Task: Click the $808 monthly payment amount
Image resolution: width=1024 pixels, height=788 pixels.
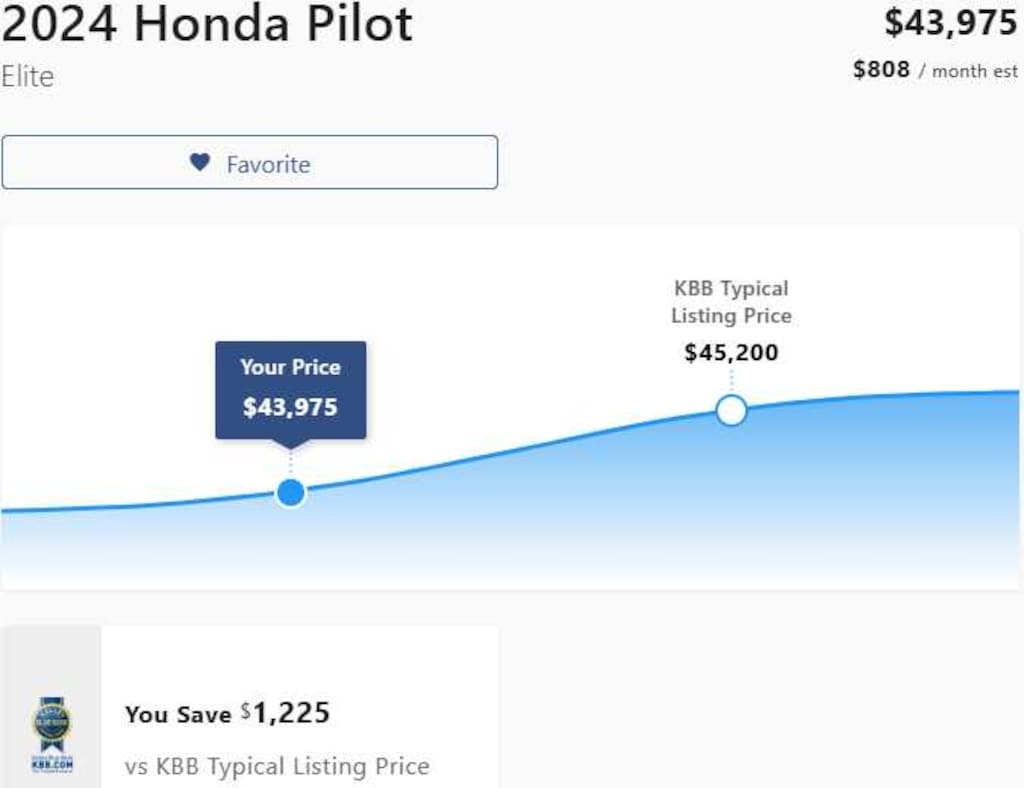Action: (881, 70)
